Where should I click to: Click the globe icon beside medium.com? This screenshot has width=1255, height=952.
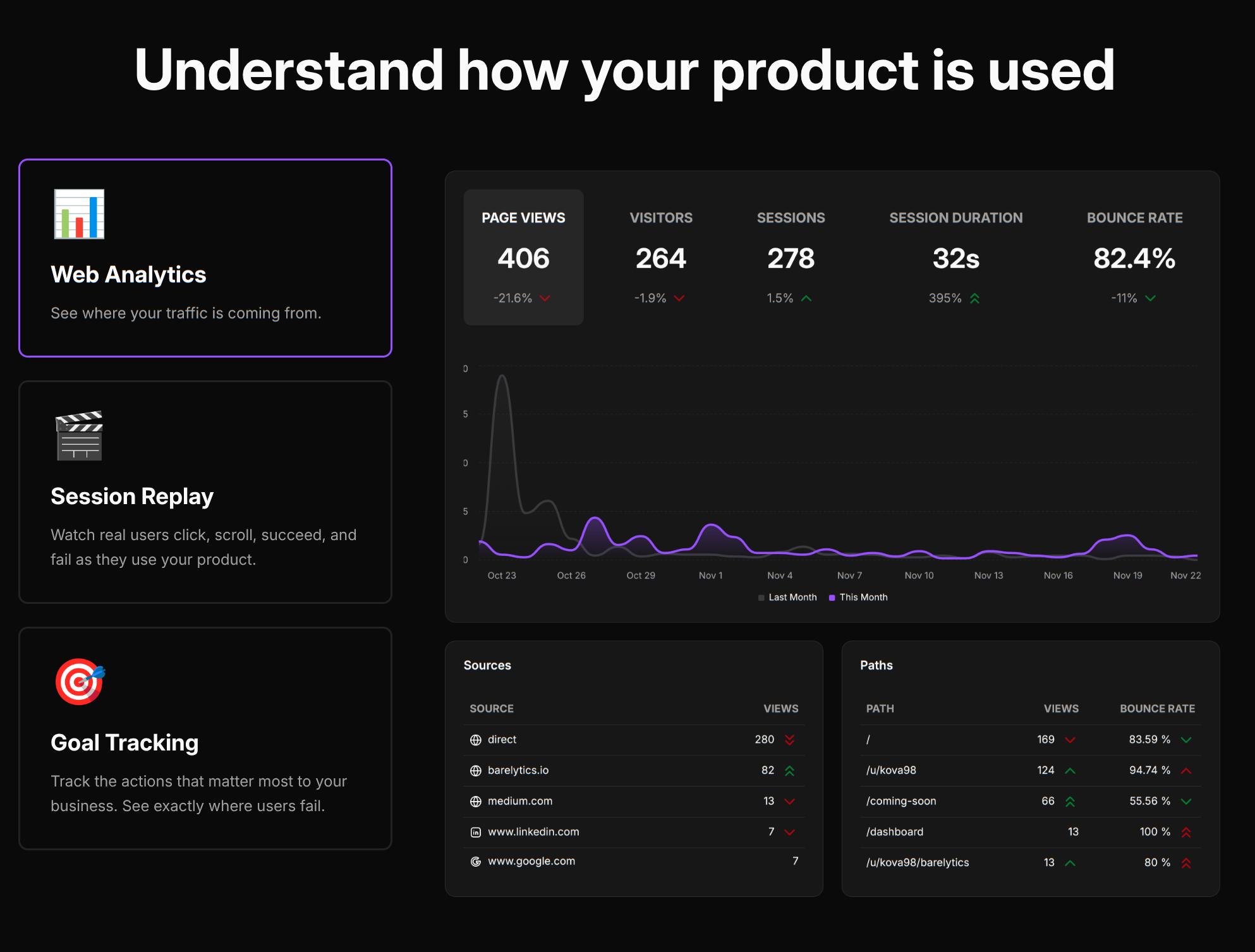point(476,802)
